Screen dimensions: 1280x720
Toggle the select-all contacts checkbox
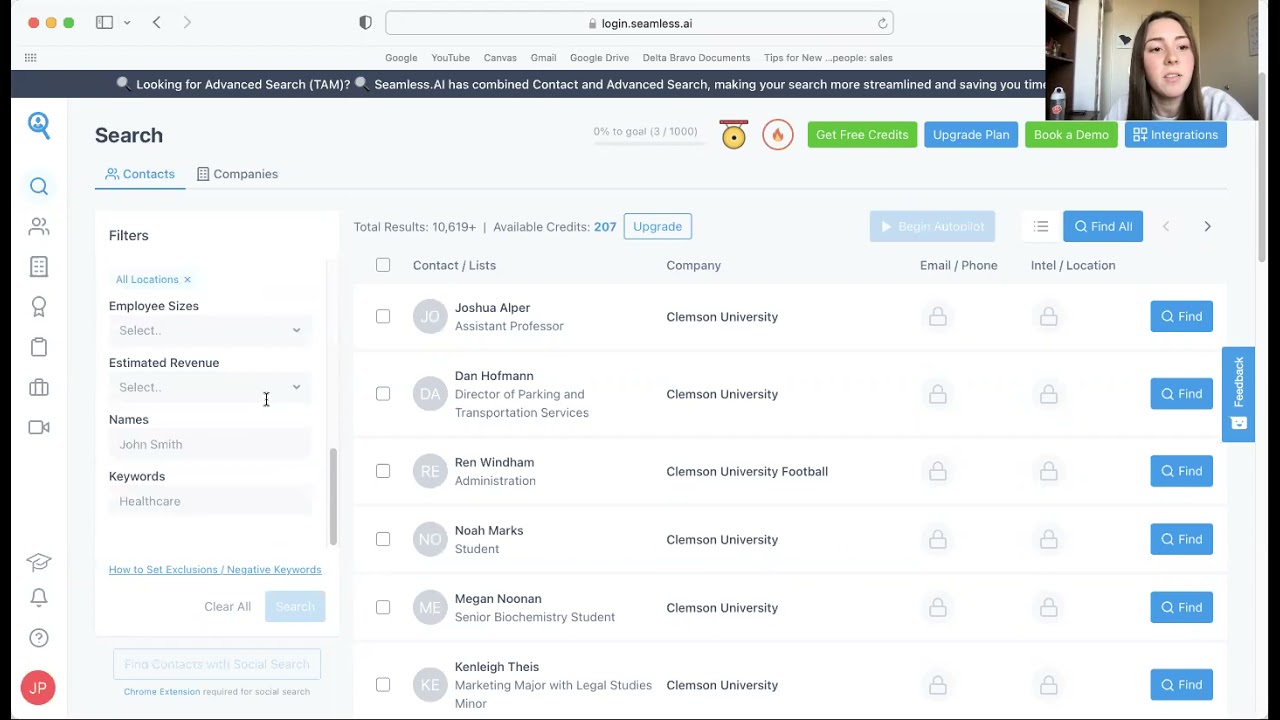[383, 265]
